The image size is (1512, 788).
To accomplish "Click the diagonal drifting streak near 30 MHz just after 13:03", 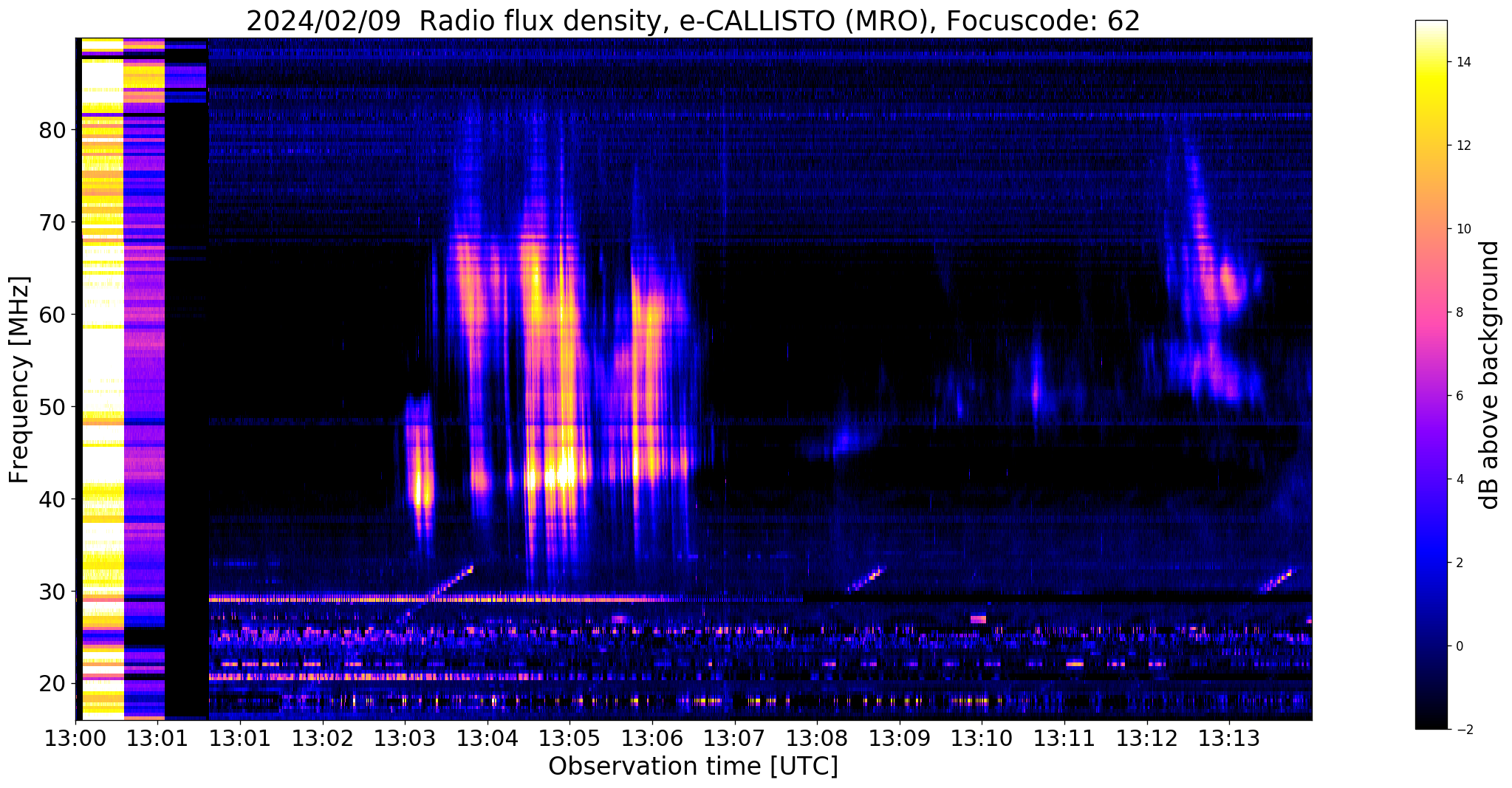I will (450, 581).
